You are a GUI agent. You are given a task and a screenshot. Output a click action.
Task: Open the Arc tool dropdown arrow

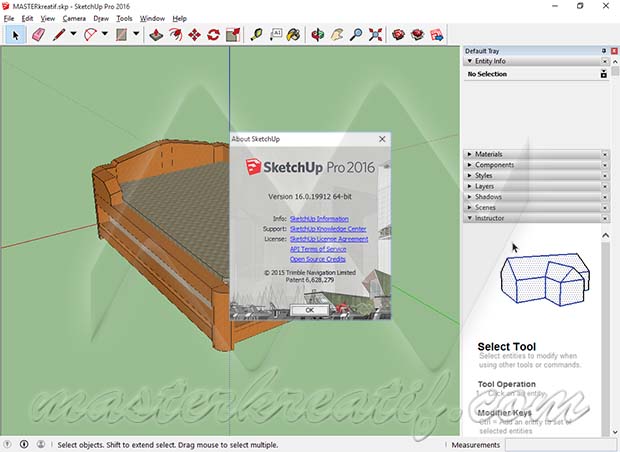[x=105, y=34]
